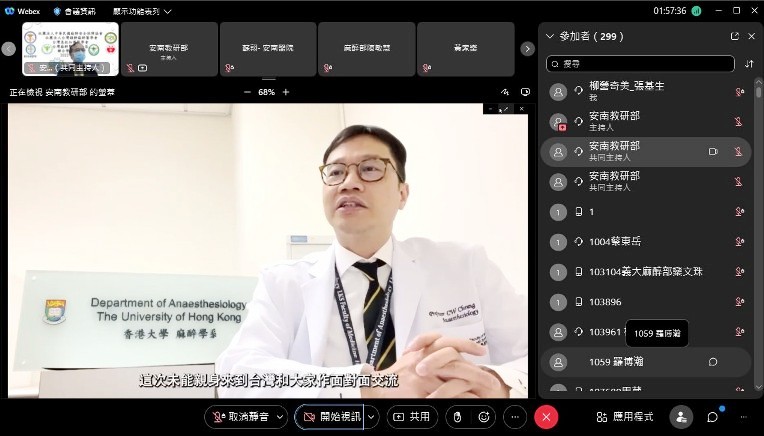Screen dimensions: 764x436
Task: Open the raise hand gesture control
Action: pos(457,417)
